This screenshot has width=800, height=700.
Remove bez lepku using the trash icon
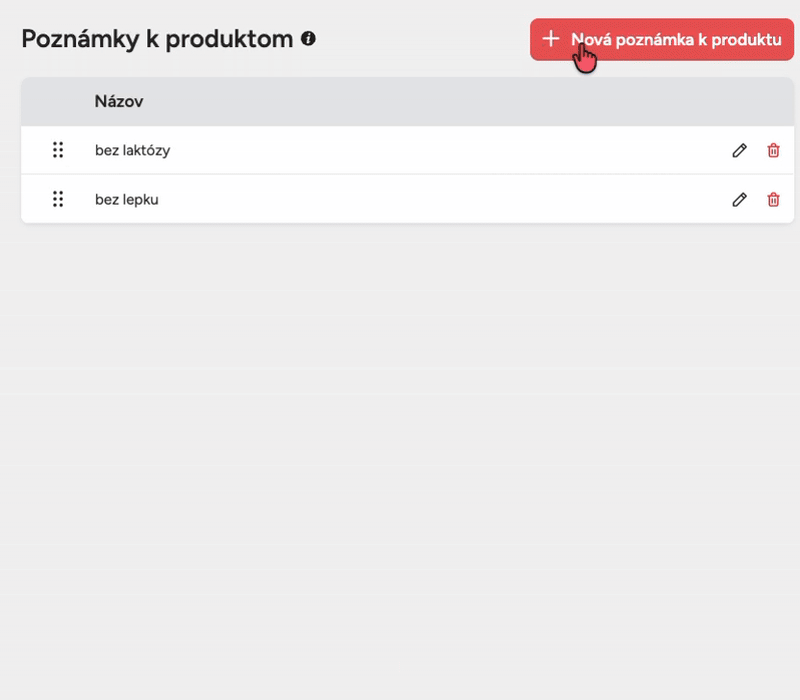[773, 199]
